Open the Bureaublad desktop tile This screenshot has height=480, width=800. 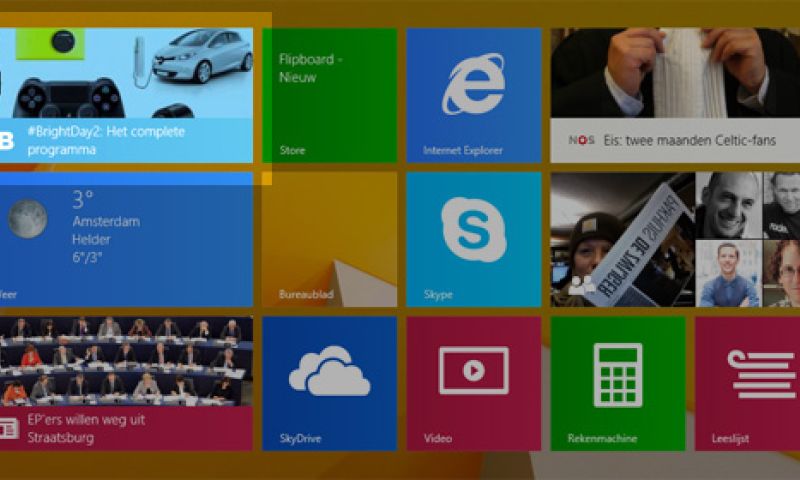tap(330, 239)
